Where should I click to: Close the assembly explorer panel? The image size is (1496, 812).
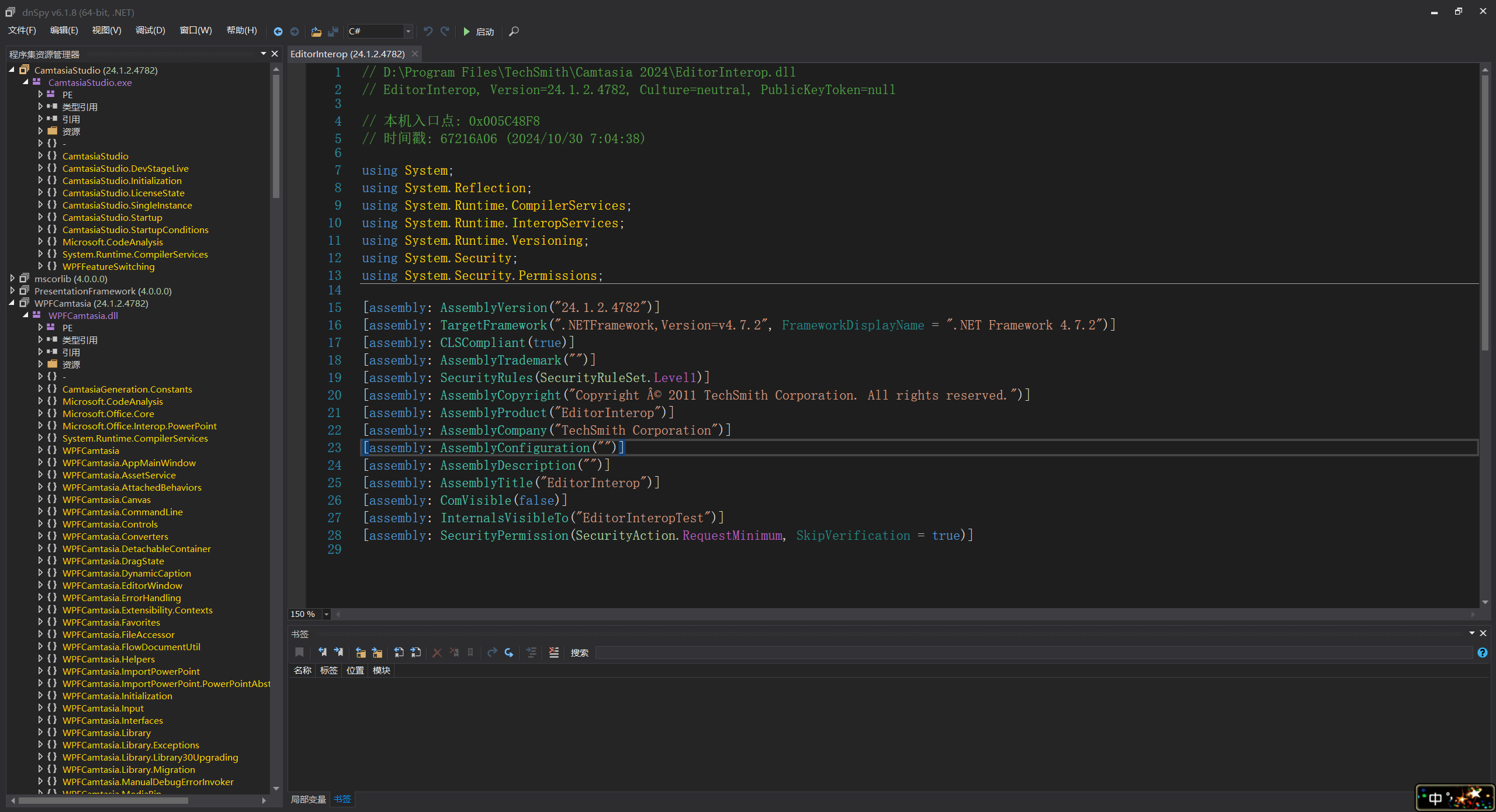(x=275, y=54)
